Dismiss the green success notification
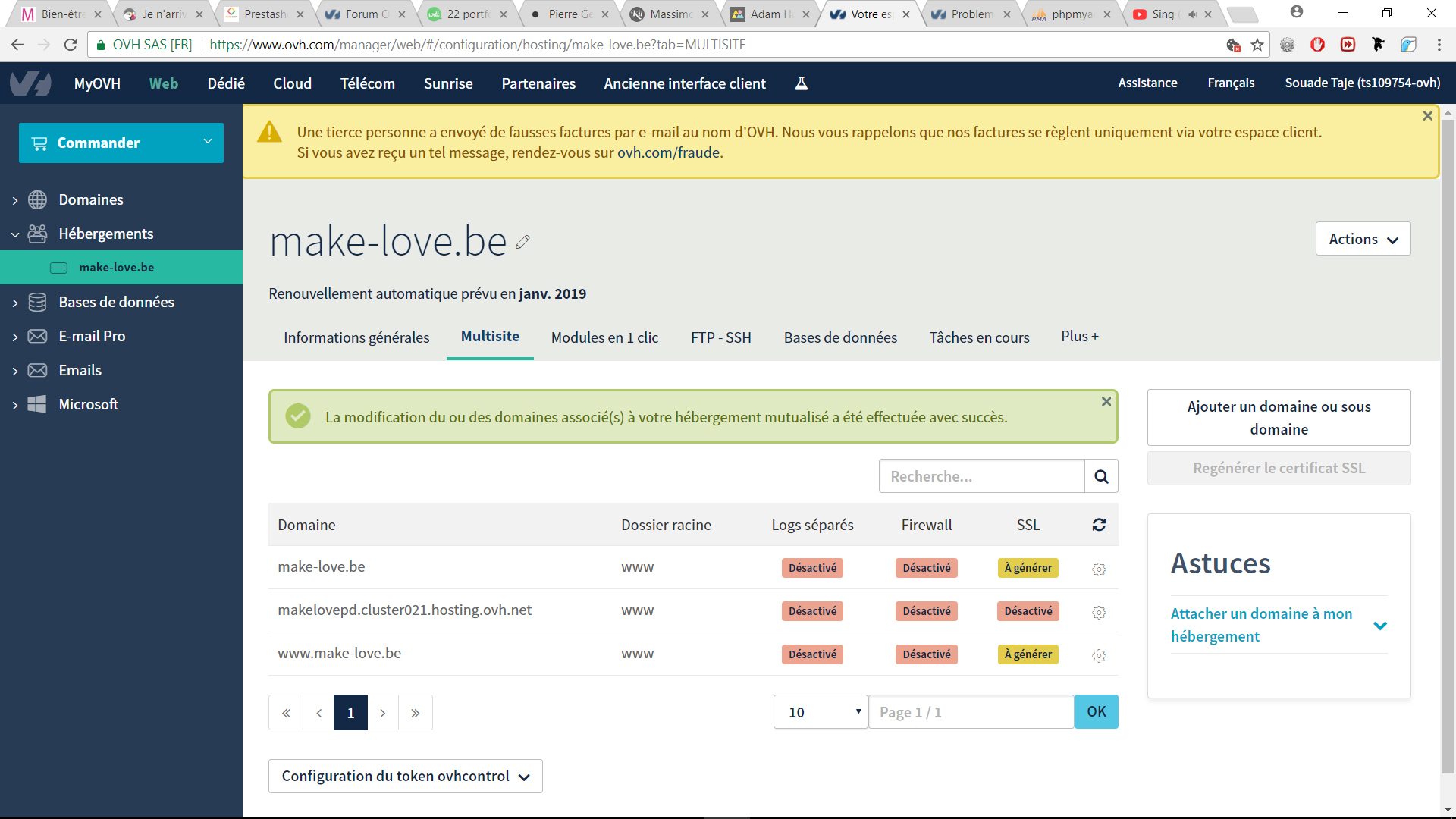 pos(1106,402)
